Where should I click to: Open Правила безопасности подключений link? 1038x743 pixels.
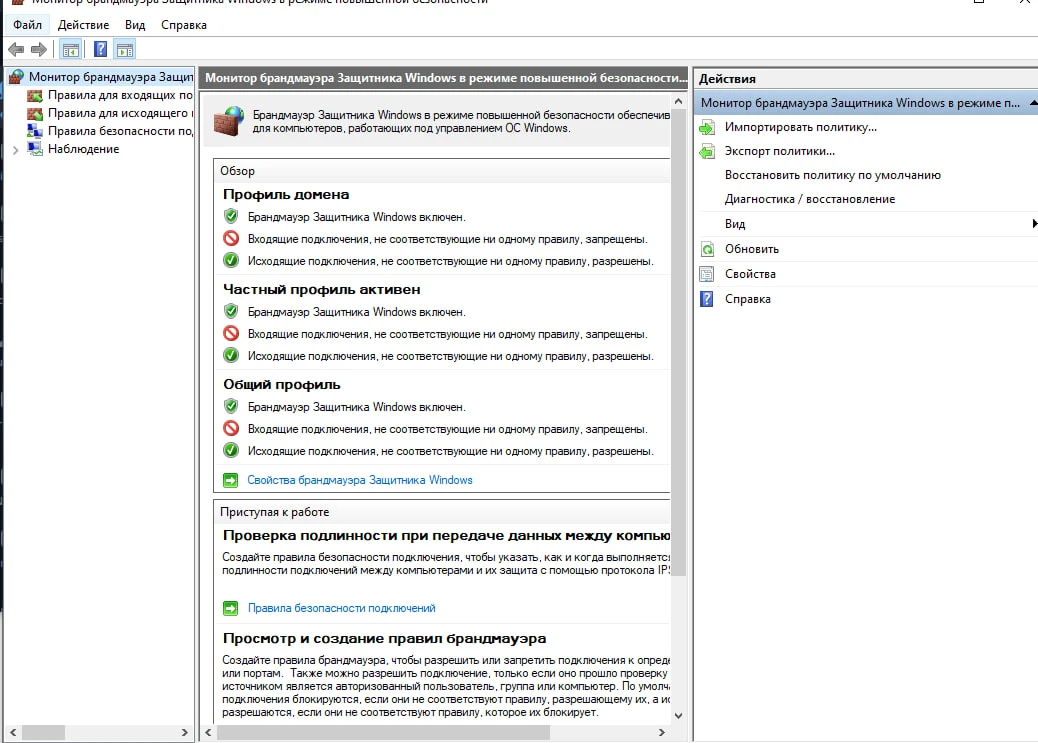(x=342, y=608)
